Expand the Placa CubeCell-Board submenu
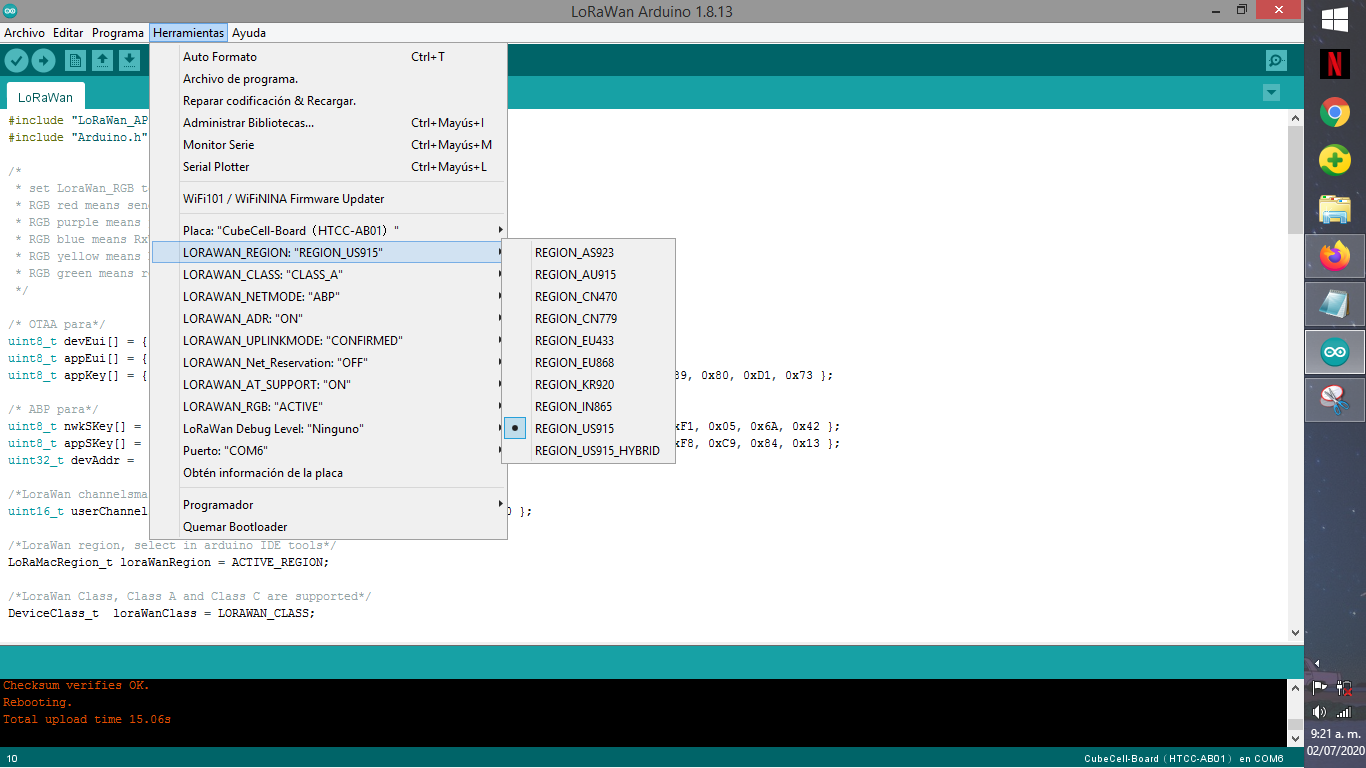This screenshot has height=768, width=1366. tap(329, 231)
